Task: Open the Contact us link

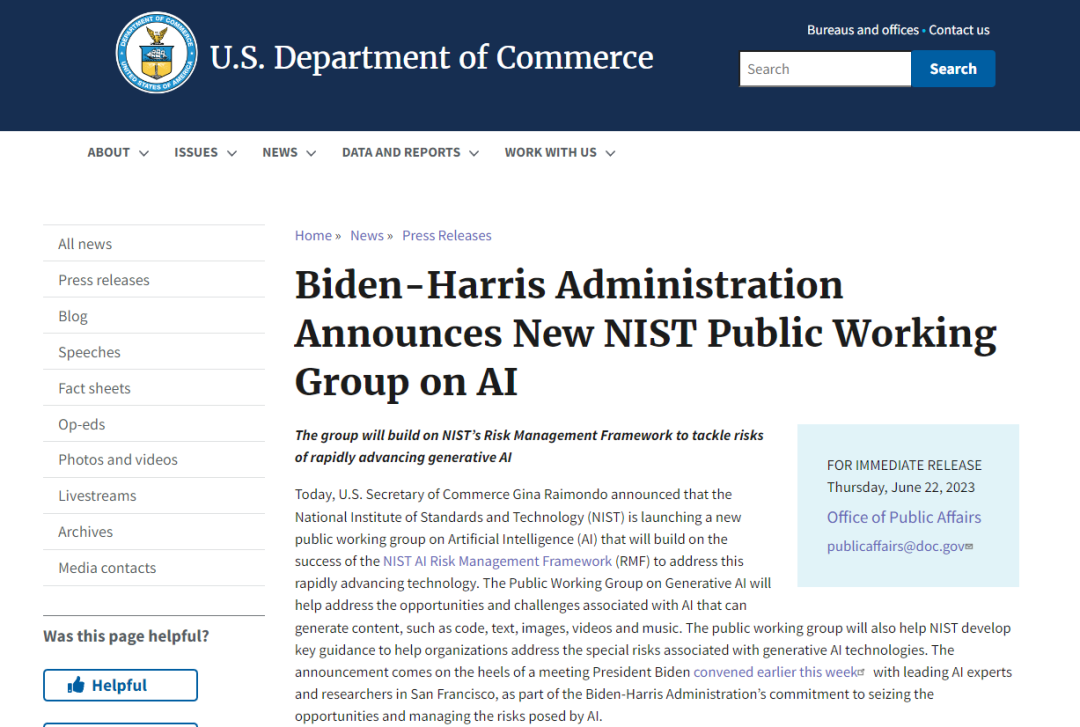Action: pyautogui.click(x=959, y=30)
